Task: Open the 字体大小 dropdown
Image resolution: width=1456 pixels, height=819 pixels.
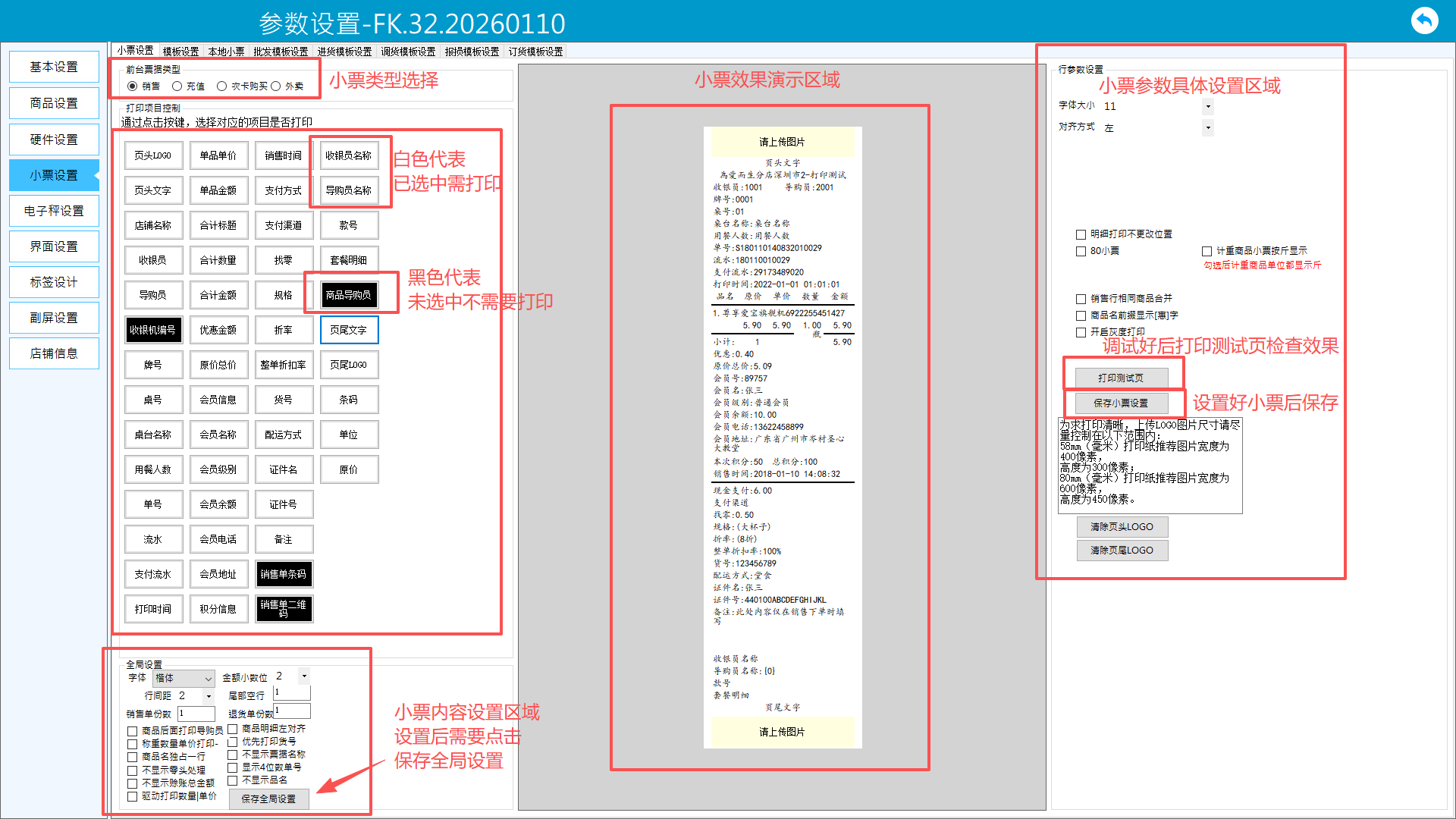Action: pos(1208,107)
